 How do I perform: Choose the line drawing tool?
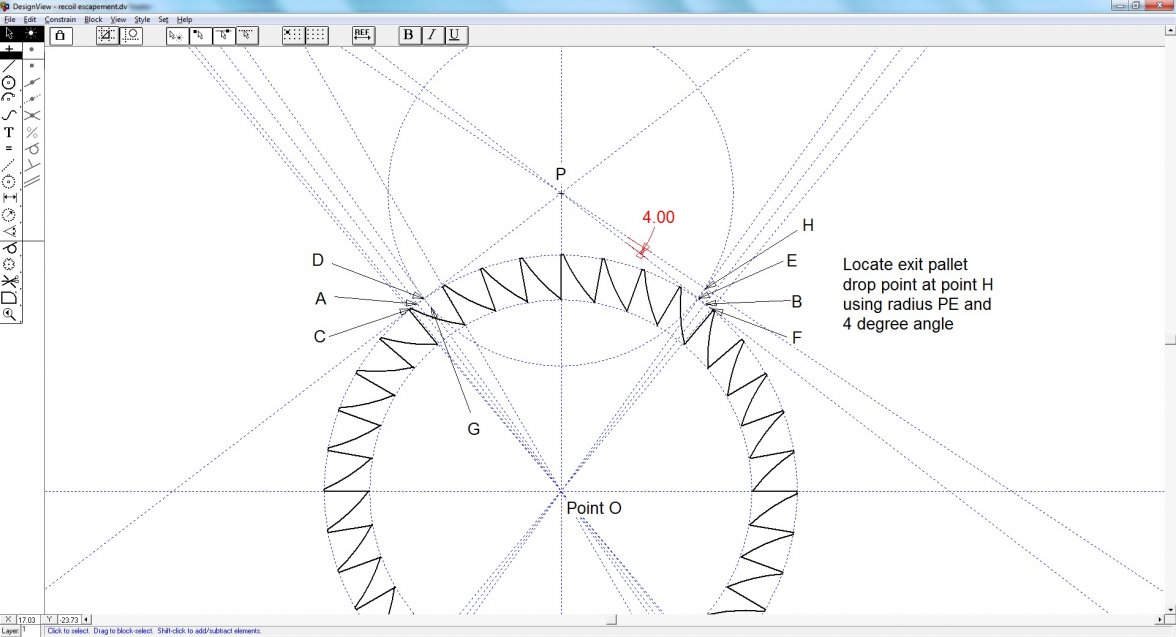pos(9,65)
